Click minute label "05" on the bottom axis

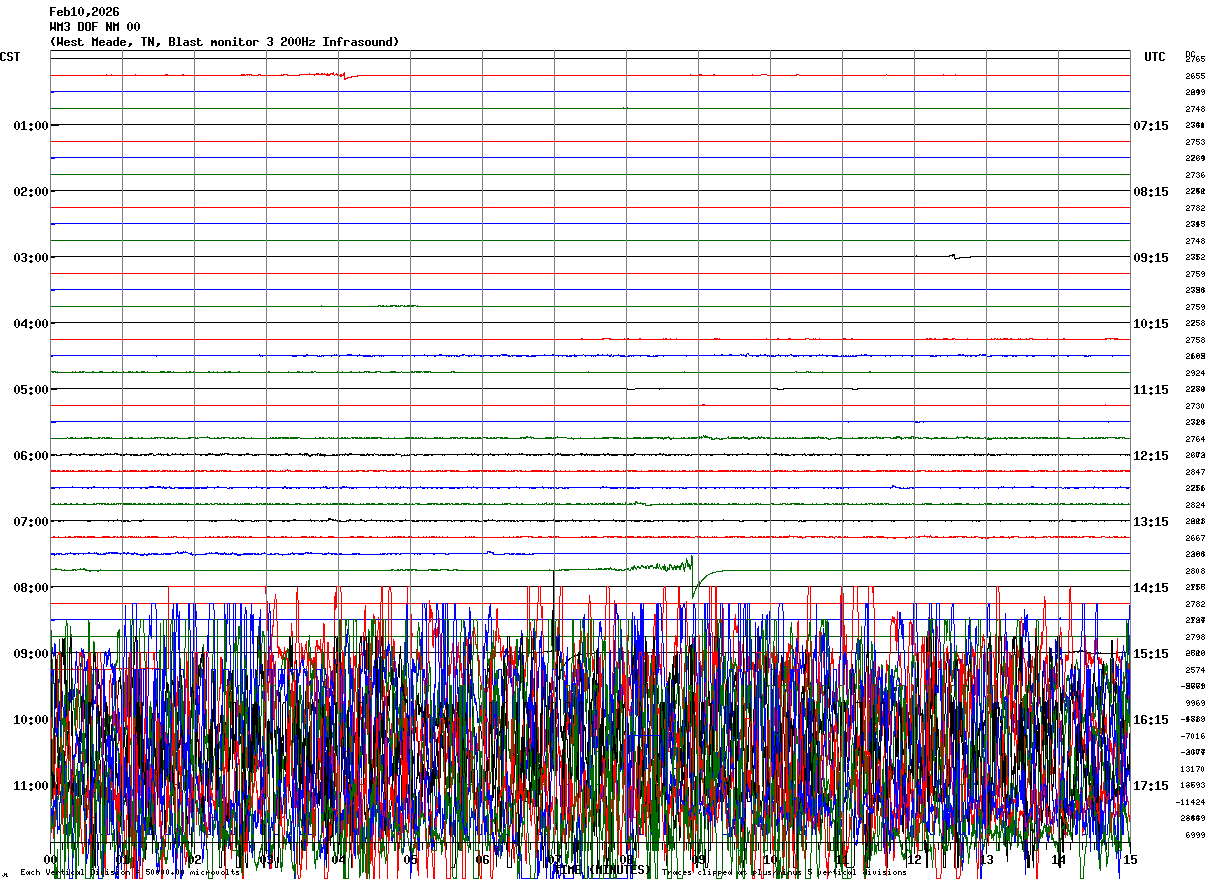(x=410, y=859)
